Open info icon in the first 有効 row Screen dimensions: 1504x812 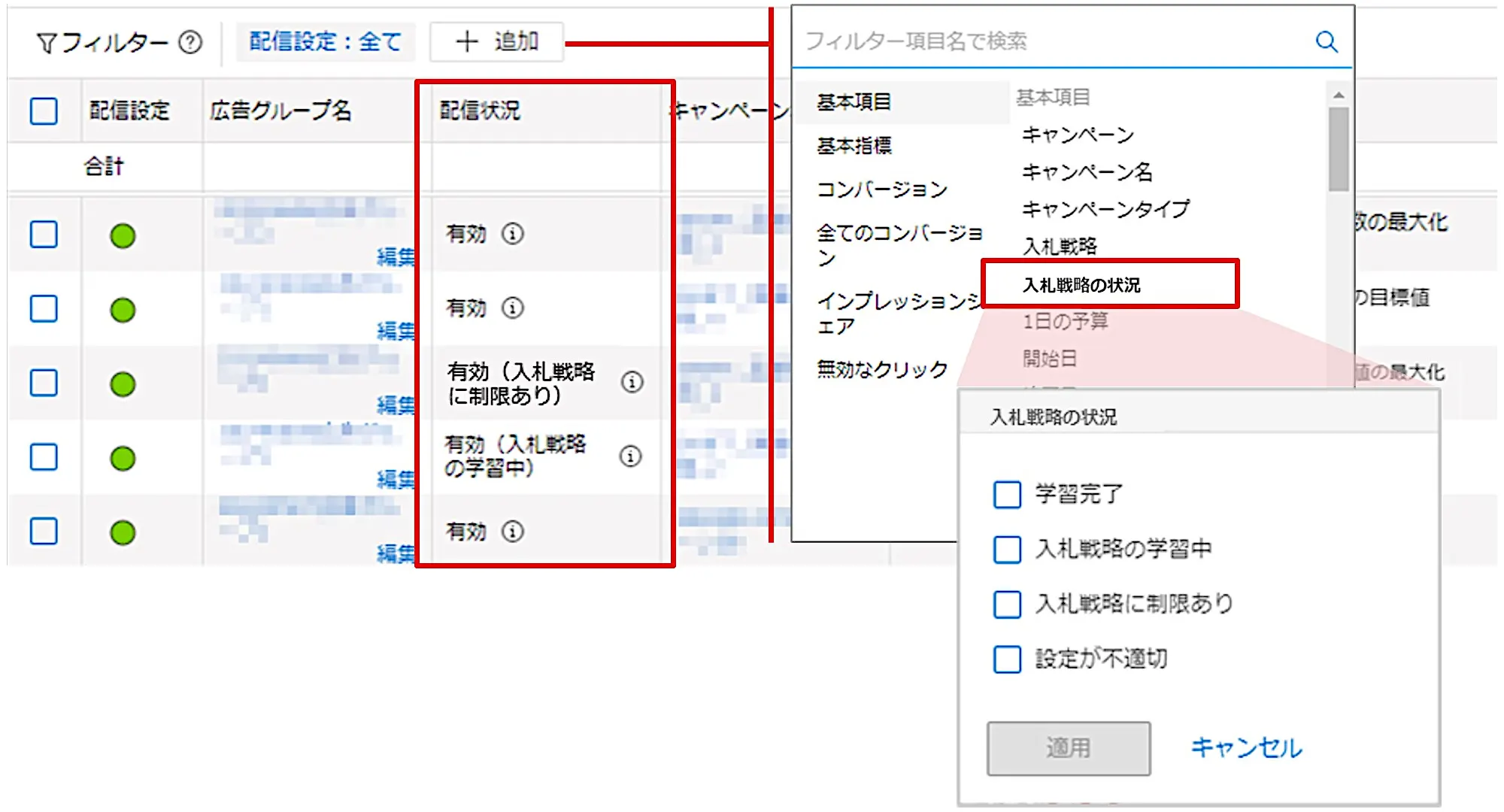coord(513,234)
